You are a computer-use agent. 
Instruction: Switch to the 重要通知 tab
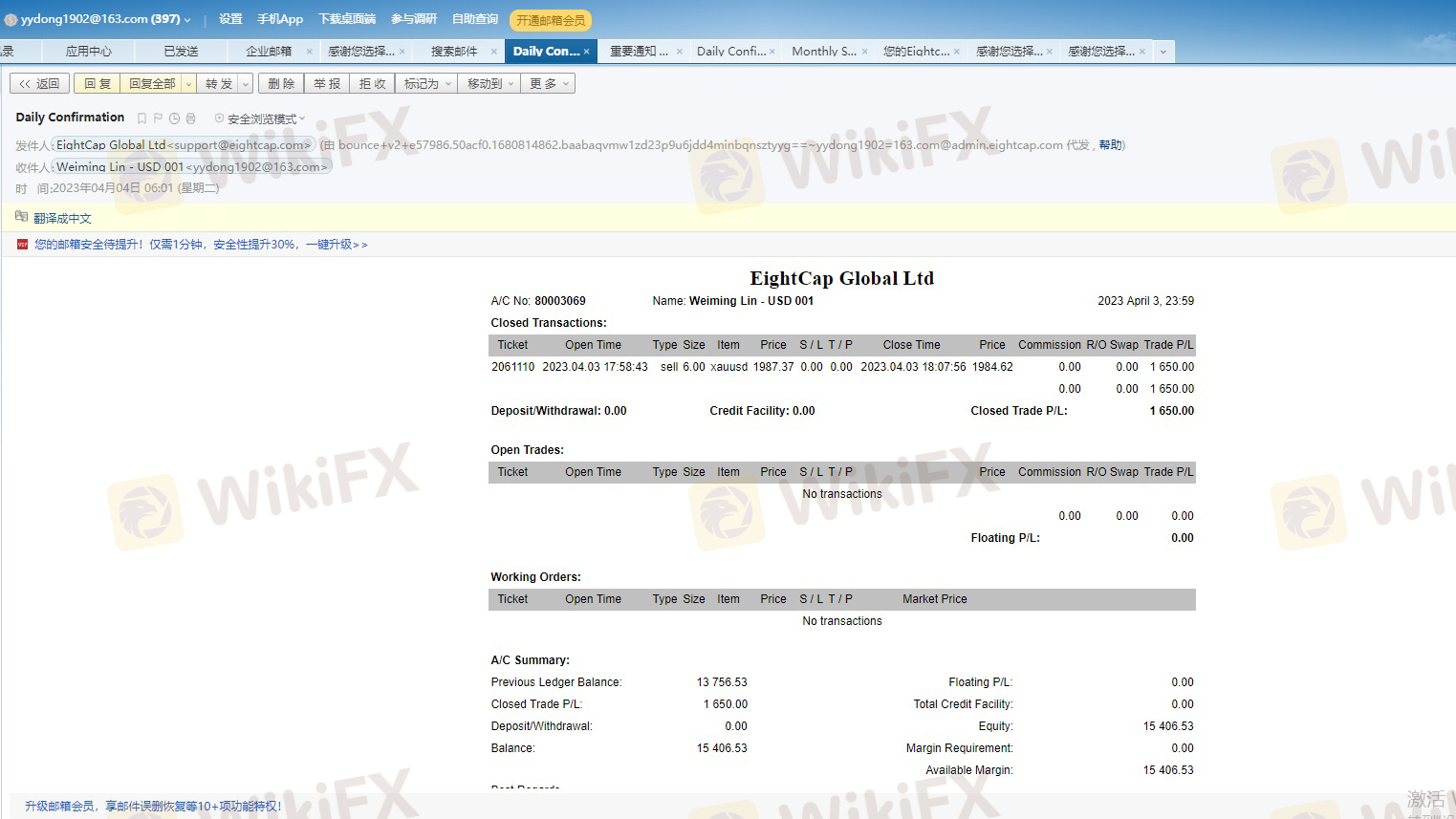click(x=639, y=52)
